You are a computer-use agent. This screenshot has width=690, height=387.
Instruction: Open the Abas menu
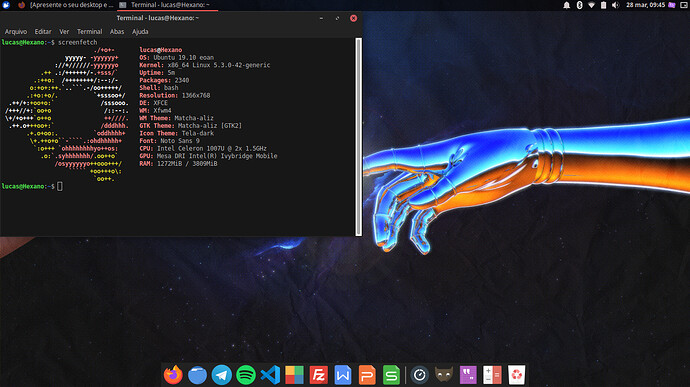click(117, 32)
